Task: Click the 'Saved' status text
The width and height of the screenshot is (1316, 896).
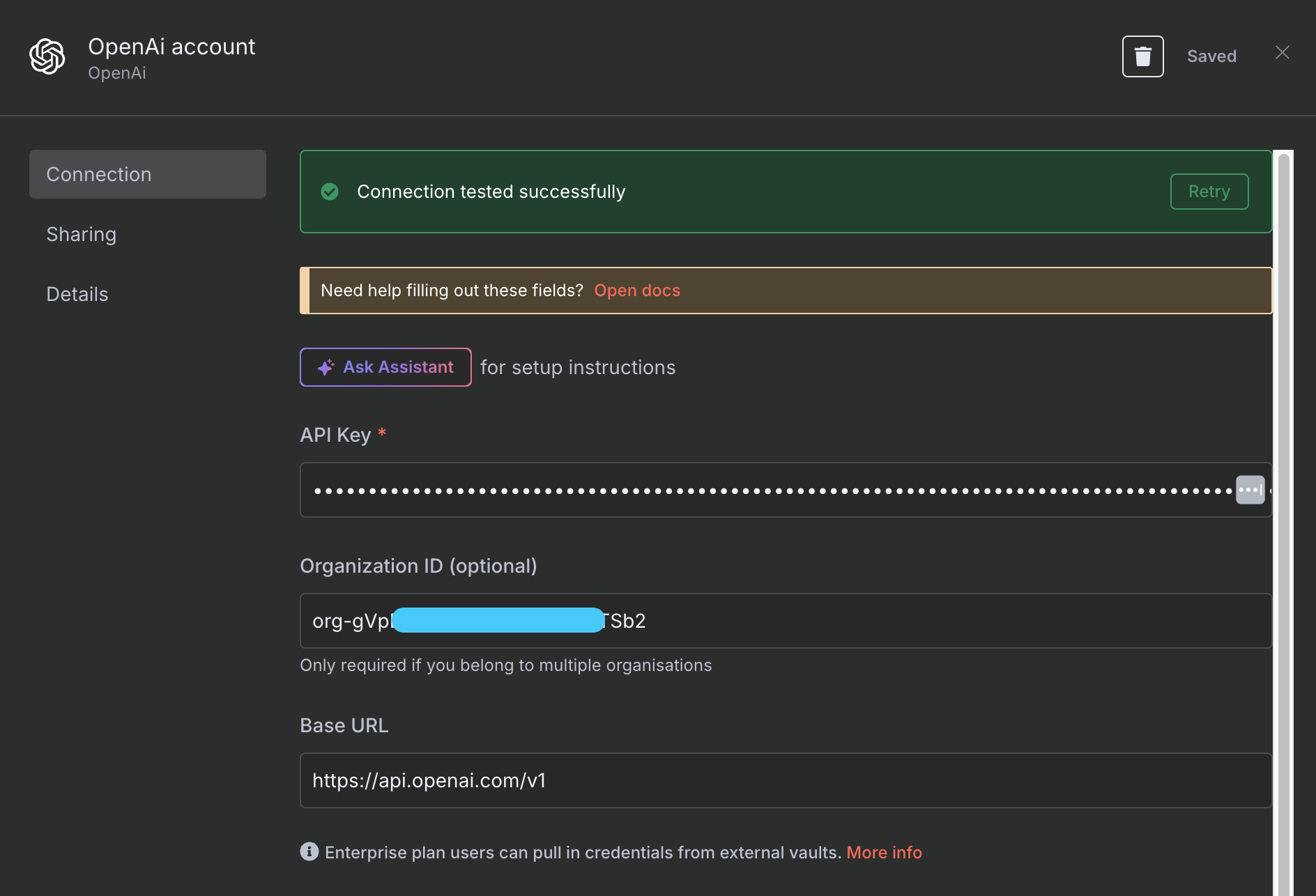Action: 1211,56
